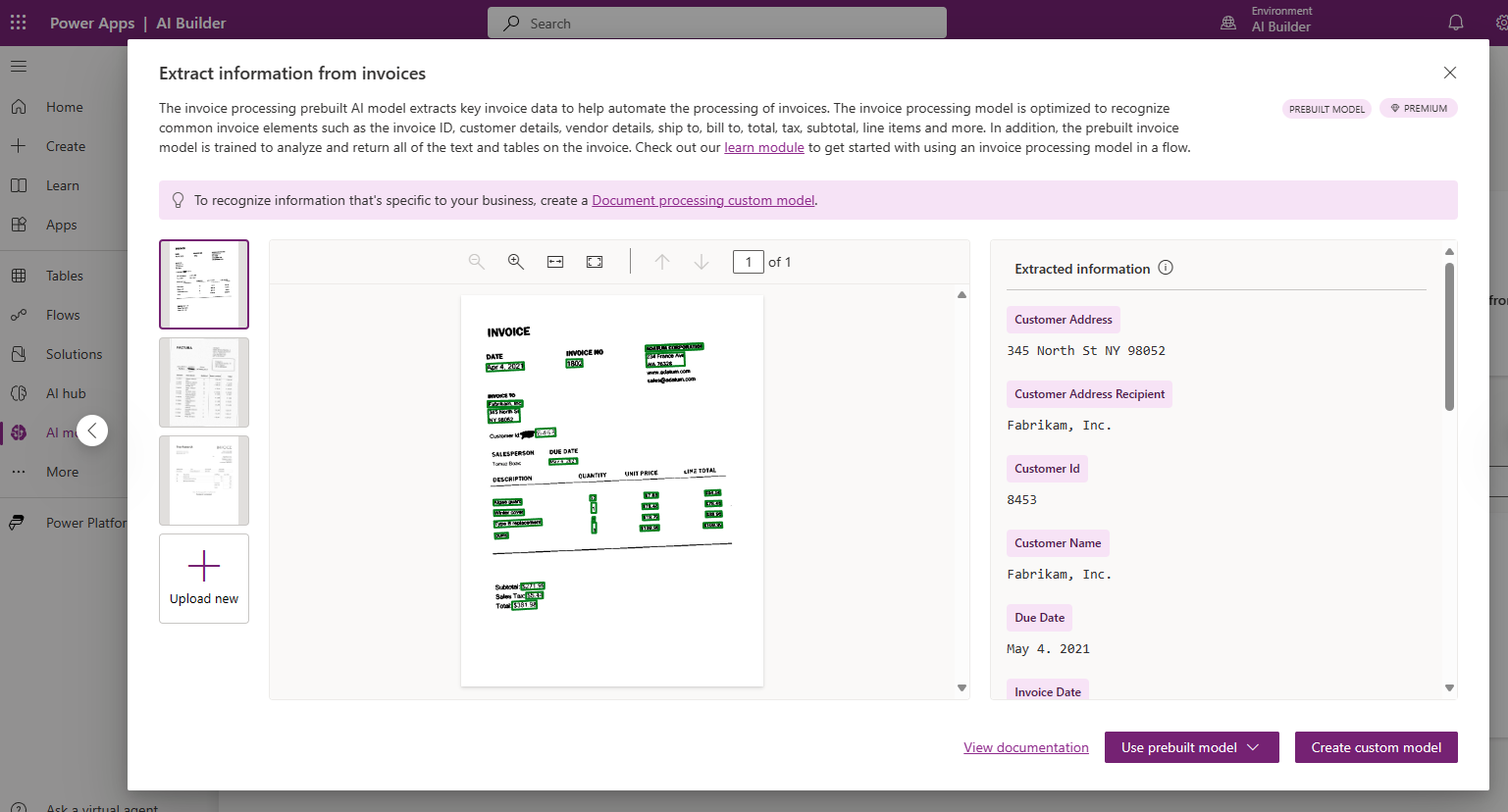Click Power Apps title in header
Viewport: 1508px width, 812px height.
(x=92, y=23)
